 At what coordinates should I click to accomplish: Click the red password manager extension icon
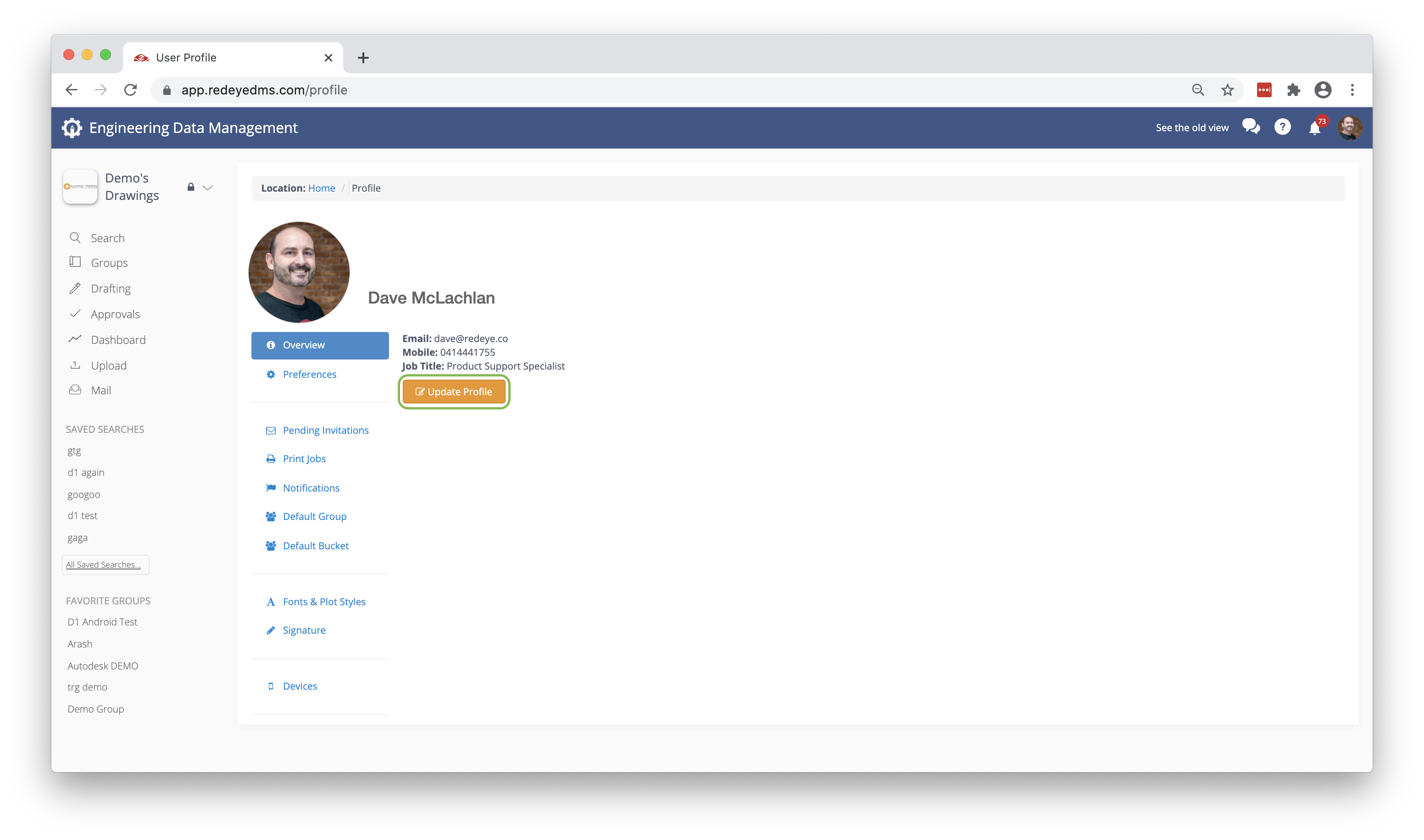pyautogui.click(x=1264, y=90)
